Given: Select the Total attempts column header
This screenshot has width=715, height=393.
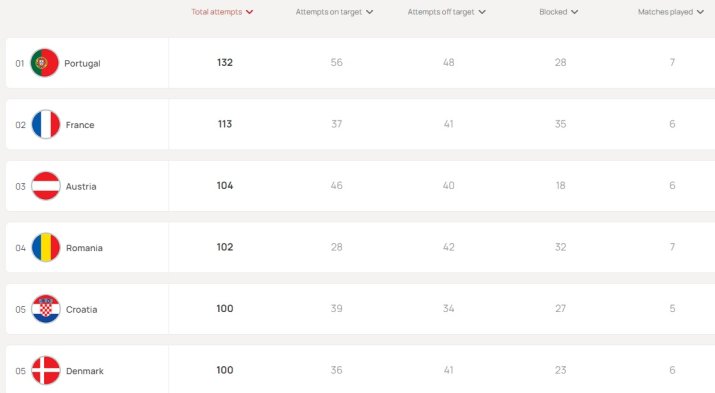Looking at the screenshot, I should click(217, 12).
